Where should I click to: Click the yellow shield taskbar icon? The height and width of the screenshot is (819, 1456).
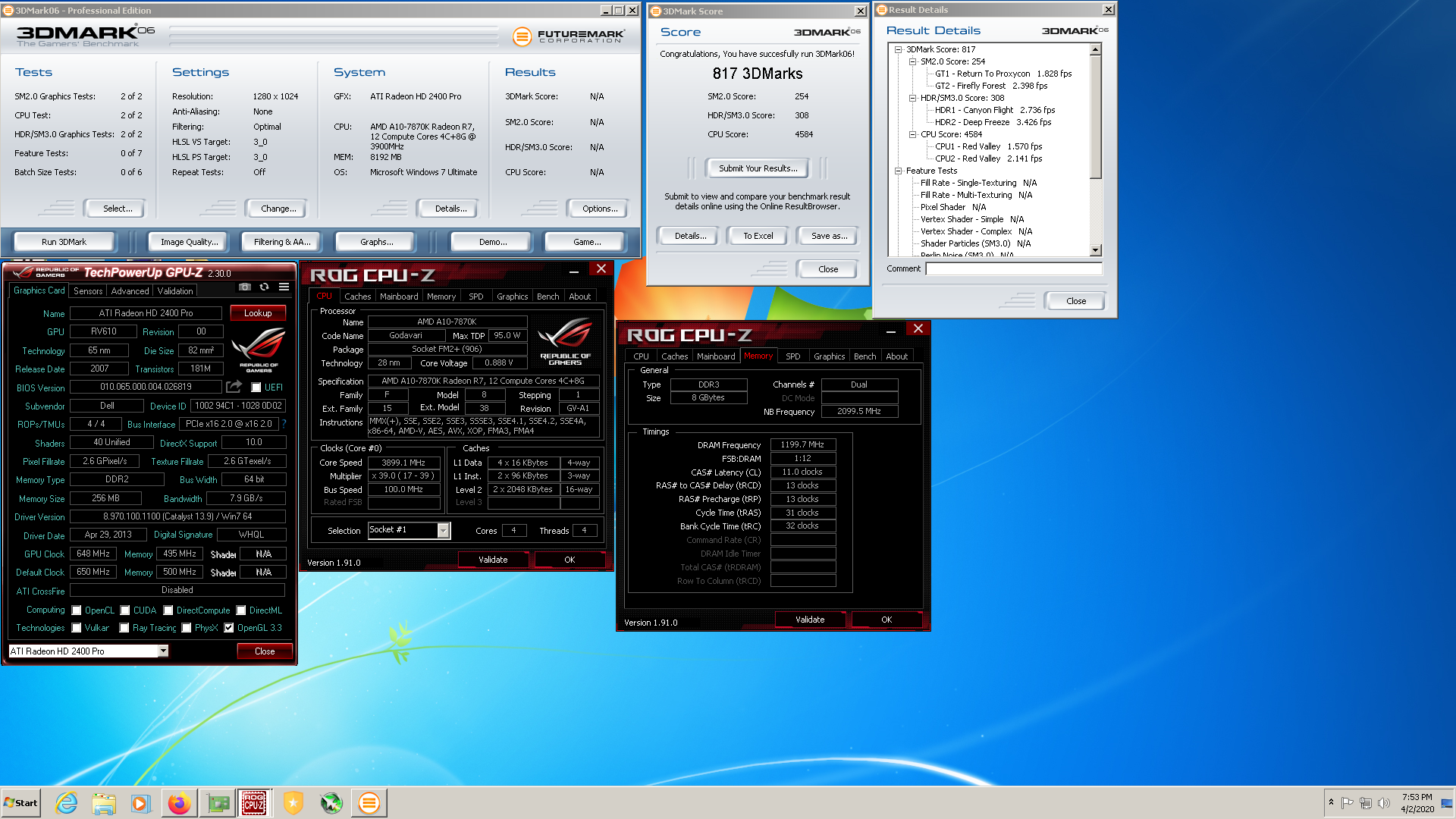pos(293,803)
